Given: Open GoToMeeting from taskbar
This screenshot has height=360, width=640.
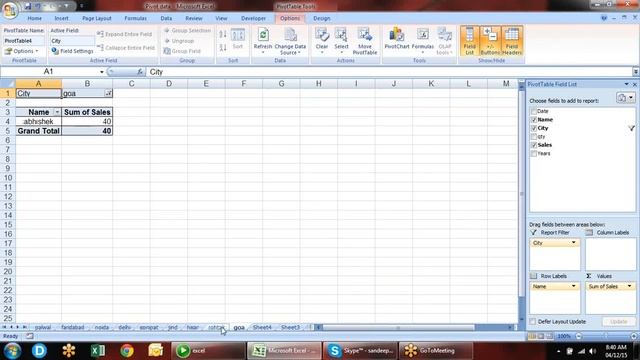Looking at the screenshot, I should pos(436,351).
